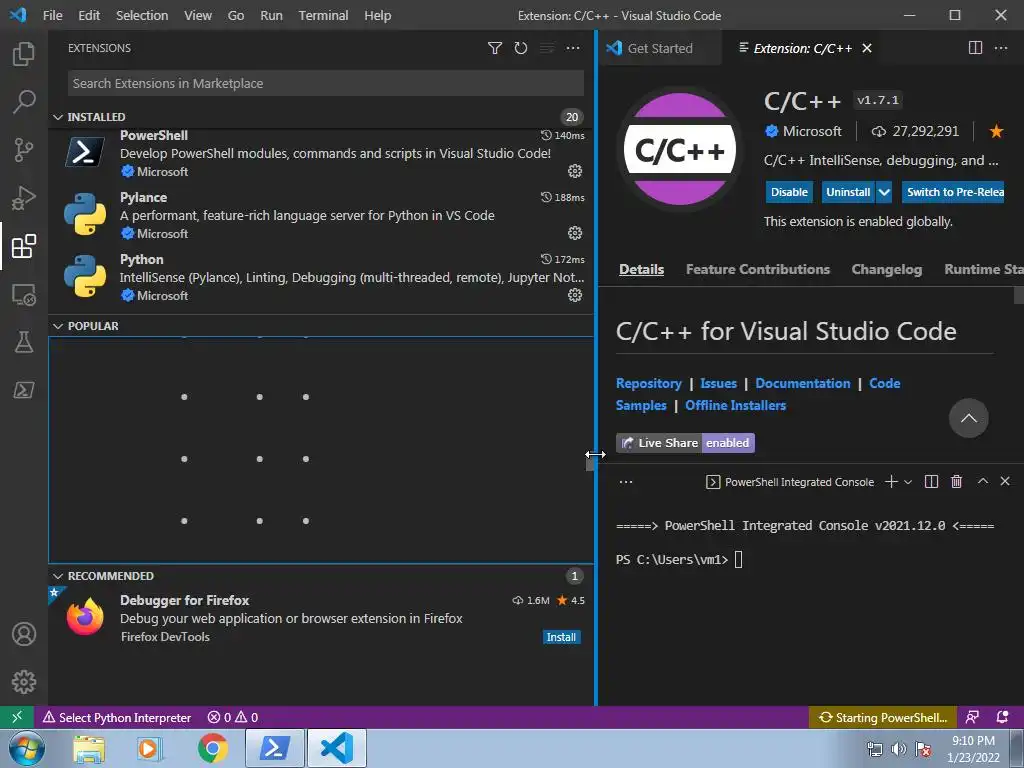Switch to the Changelog tab
This screenshot has height=768, width=1024.
[886, 269]
